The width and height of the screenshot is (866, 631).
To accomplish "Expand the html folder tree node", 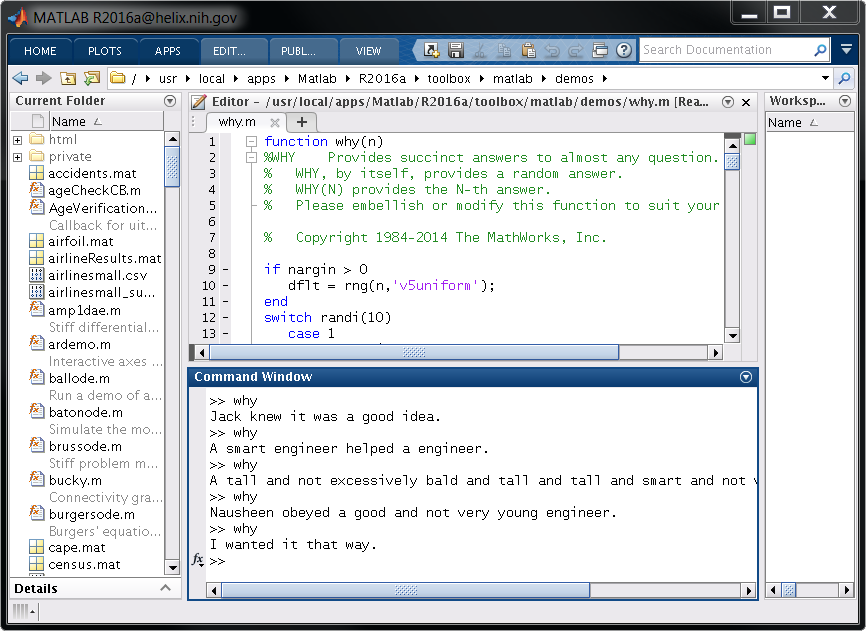I will click(18, 140).
